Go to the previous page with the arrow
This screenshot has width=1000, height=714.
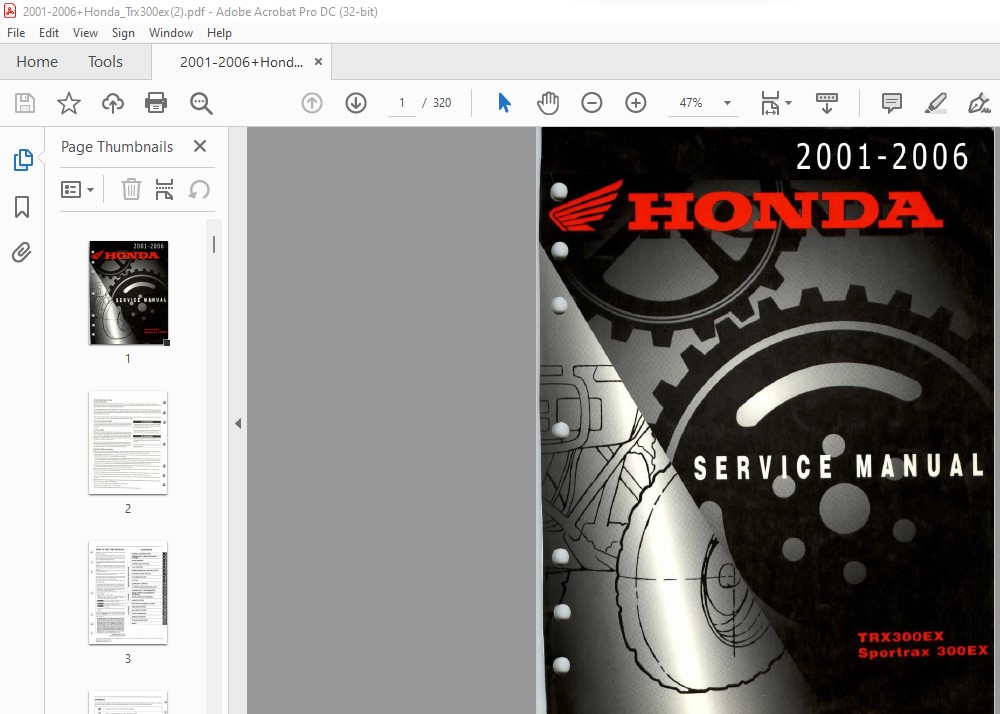[x=312, y=103]
